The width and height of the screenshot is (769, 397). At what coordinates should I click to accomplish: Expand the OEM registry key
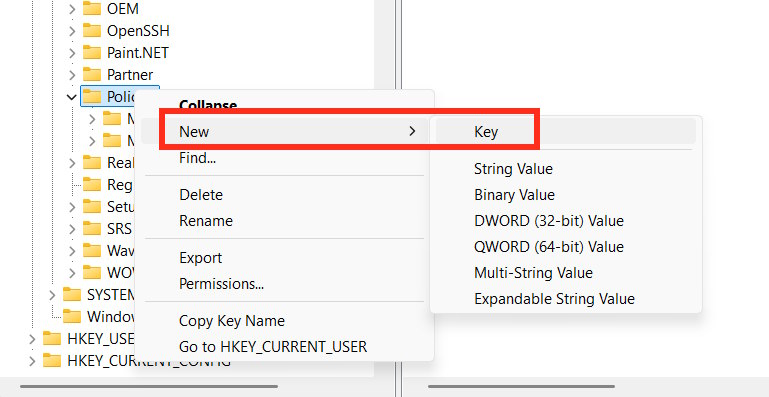point(72,9)
